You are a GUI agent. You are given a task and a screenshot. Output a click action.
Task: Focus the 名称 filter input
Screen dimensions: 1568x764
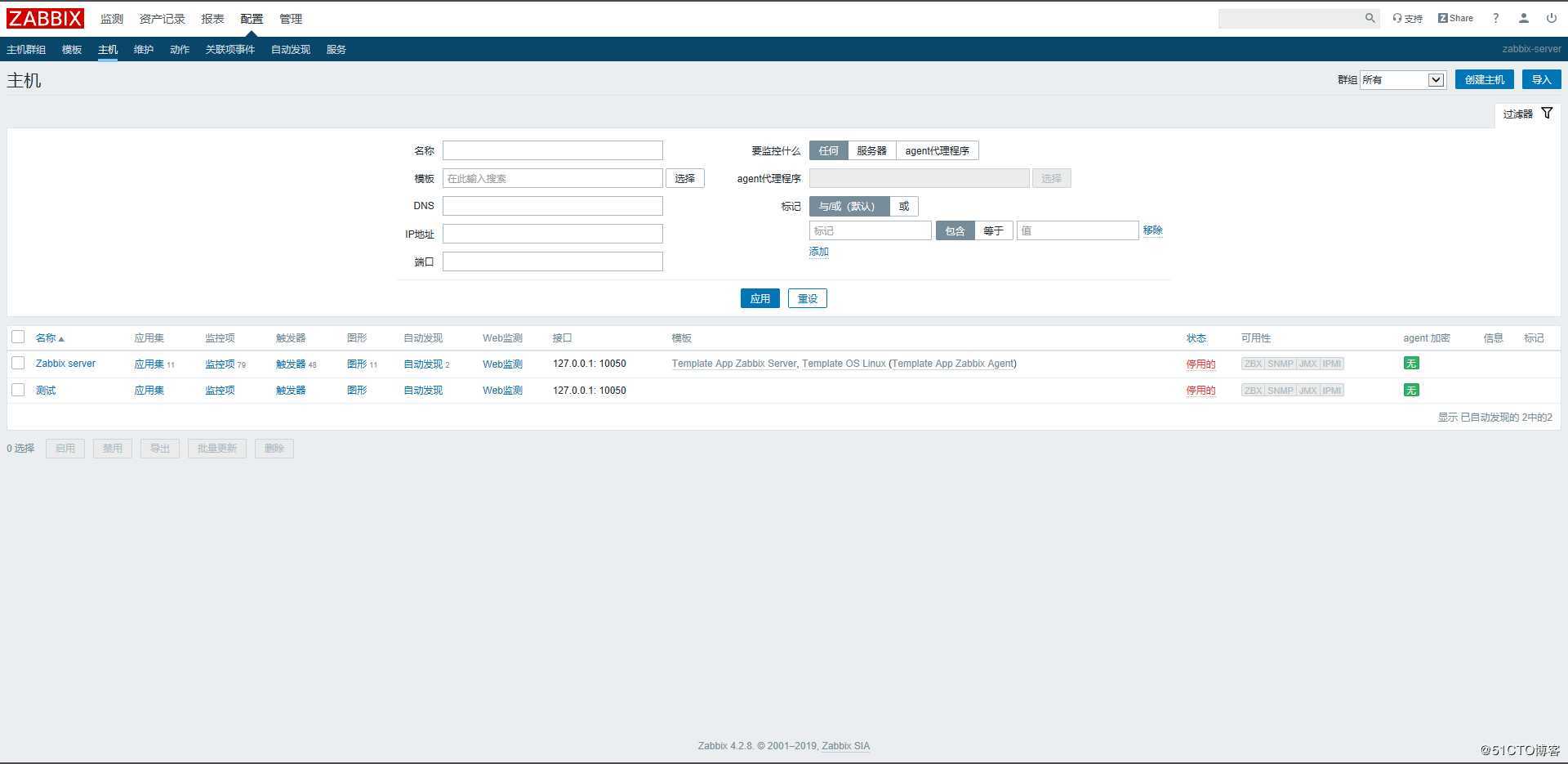click(x=552, y=150)
